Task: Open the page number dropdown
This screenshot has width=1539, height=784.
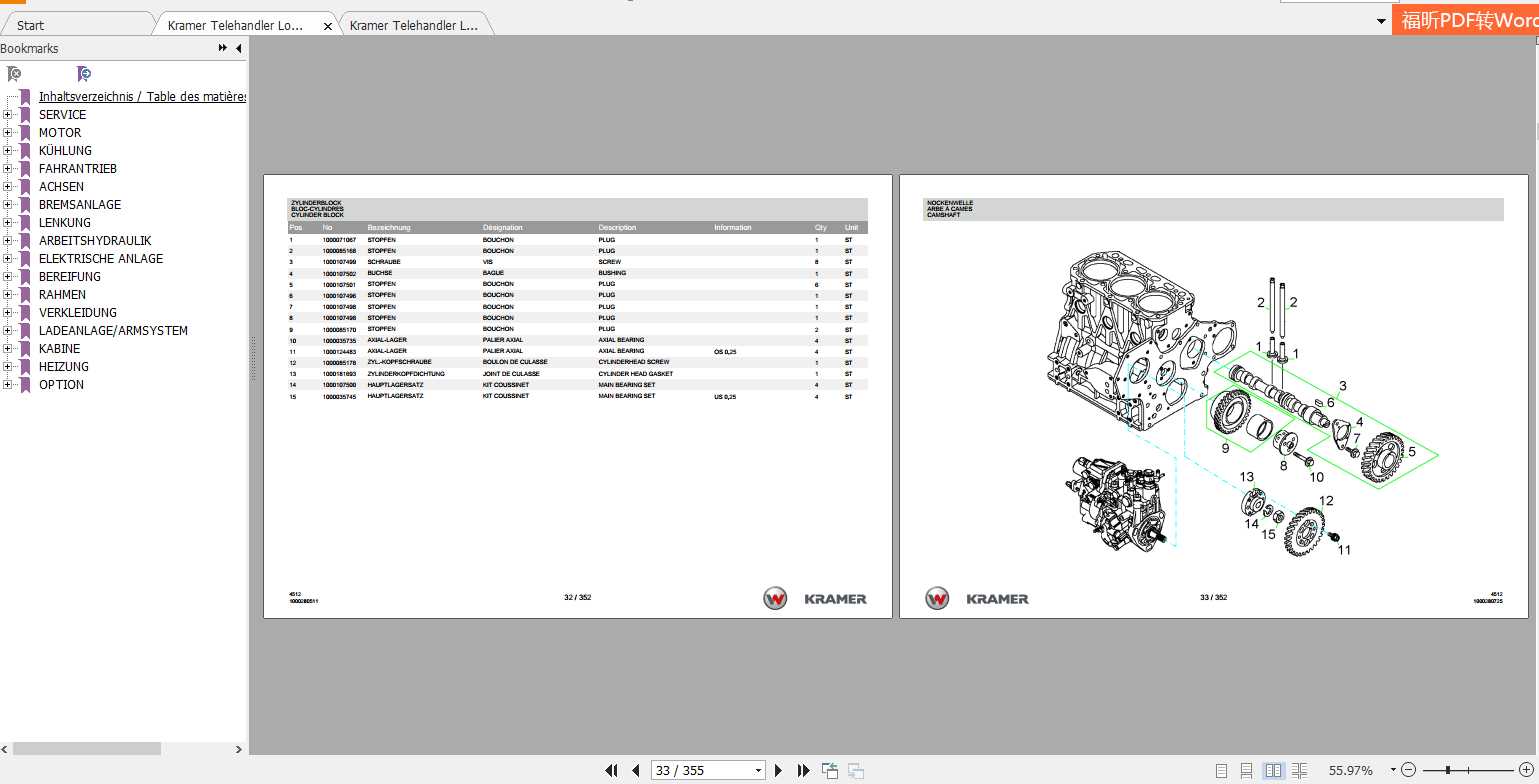Action: 758,770
